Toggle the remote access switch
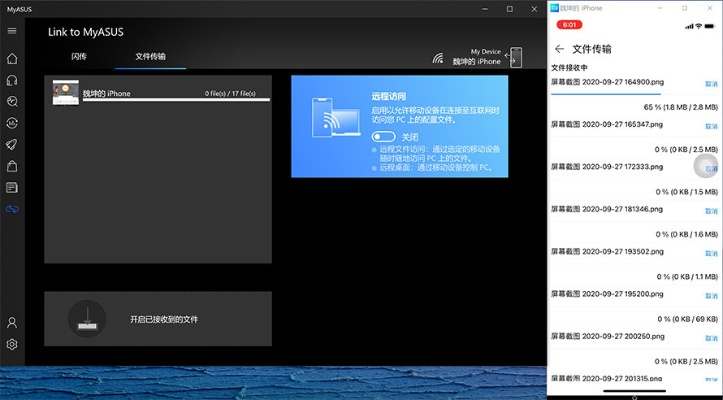This screenshot has width=723, height=400. point(381,136)
